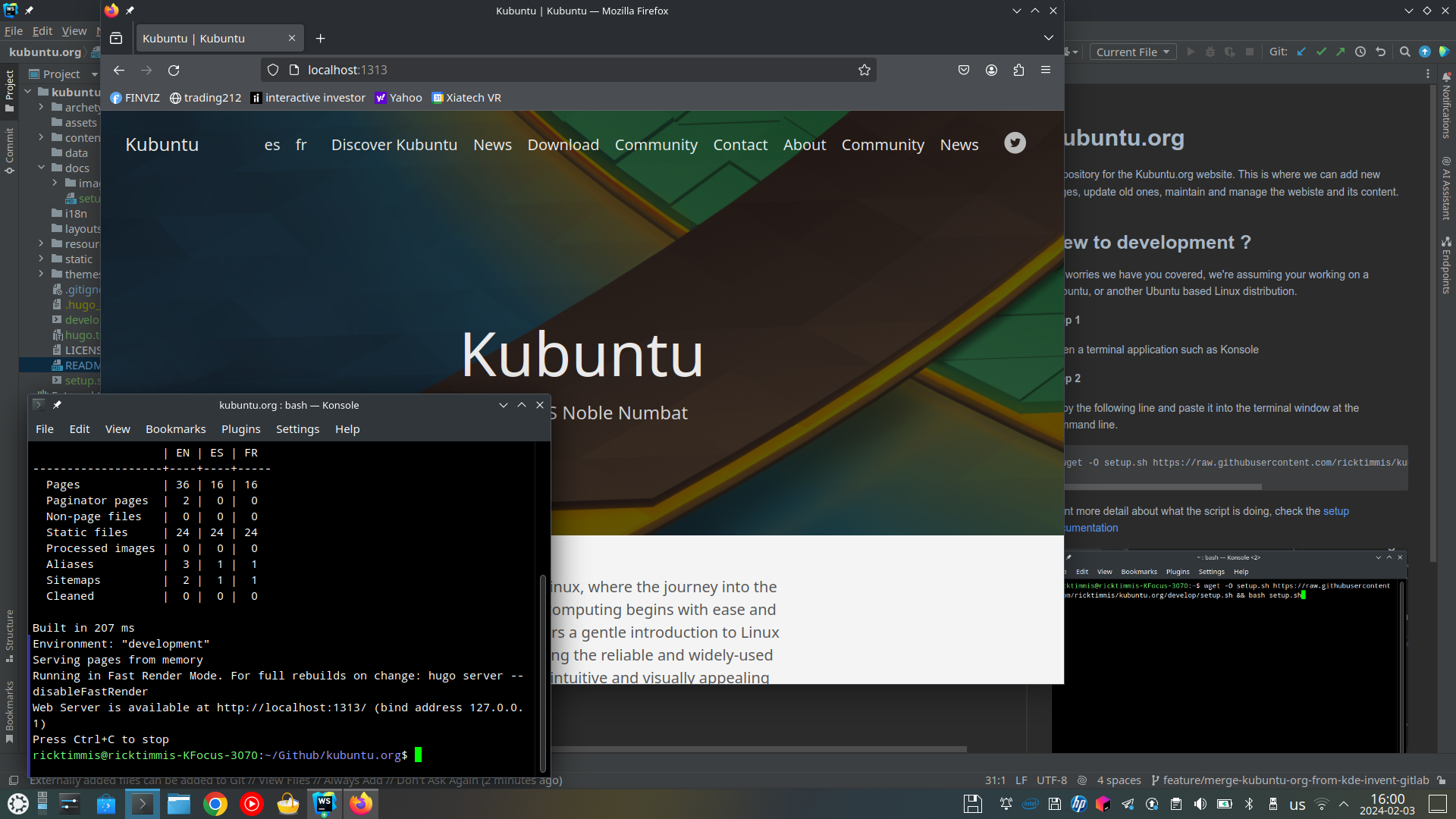Image resolution: width=1456 pixels, height=819 pixels.
Task: Go back in Firefox navigation
Action: 119,70
